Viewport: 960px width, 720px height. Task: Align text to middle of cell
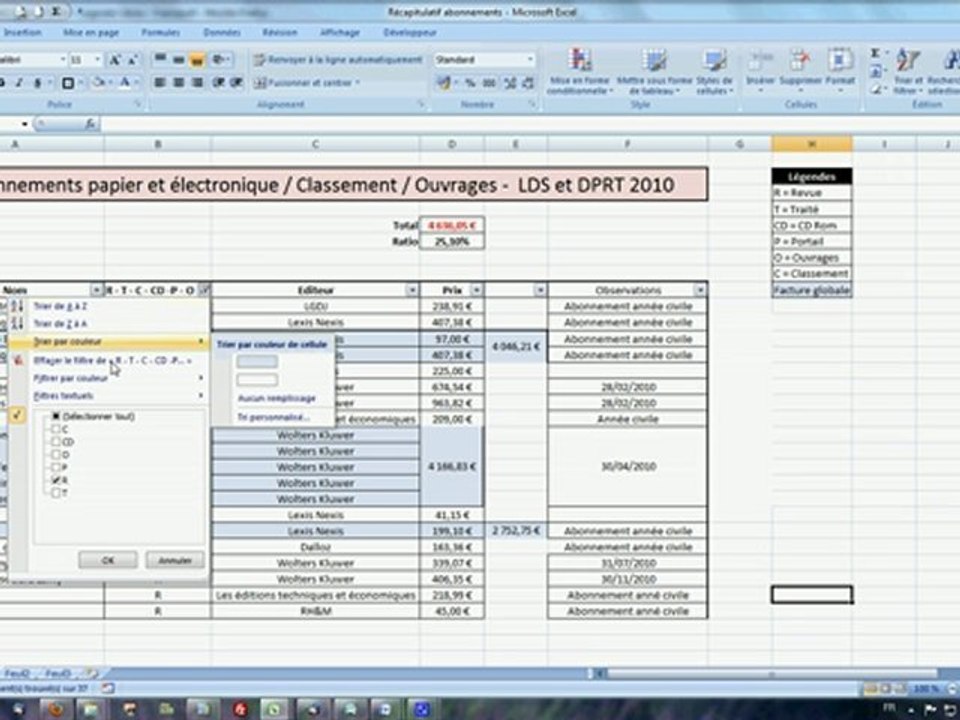coord(179,59)
